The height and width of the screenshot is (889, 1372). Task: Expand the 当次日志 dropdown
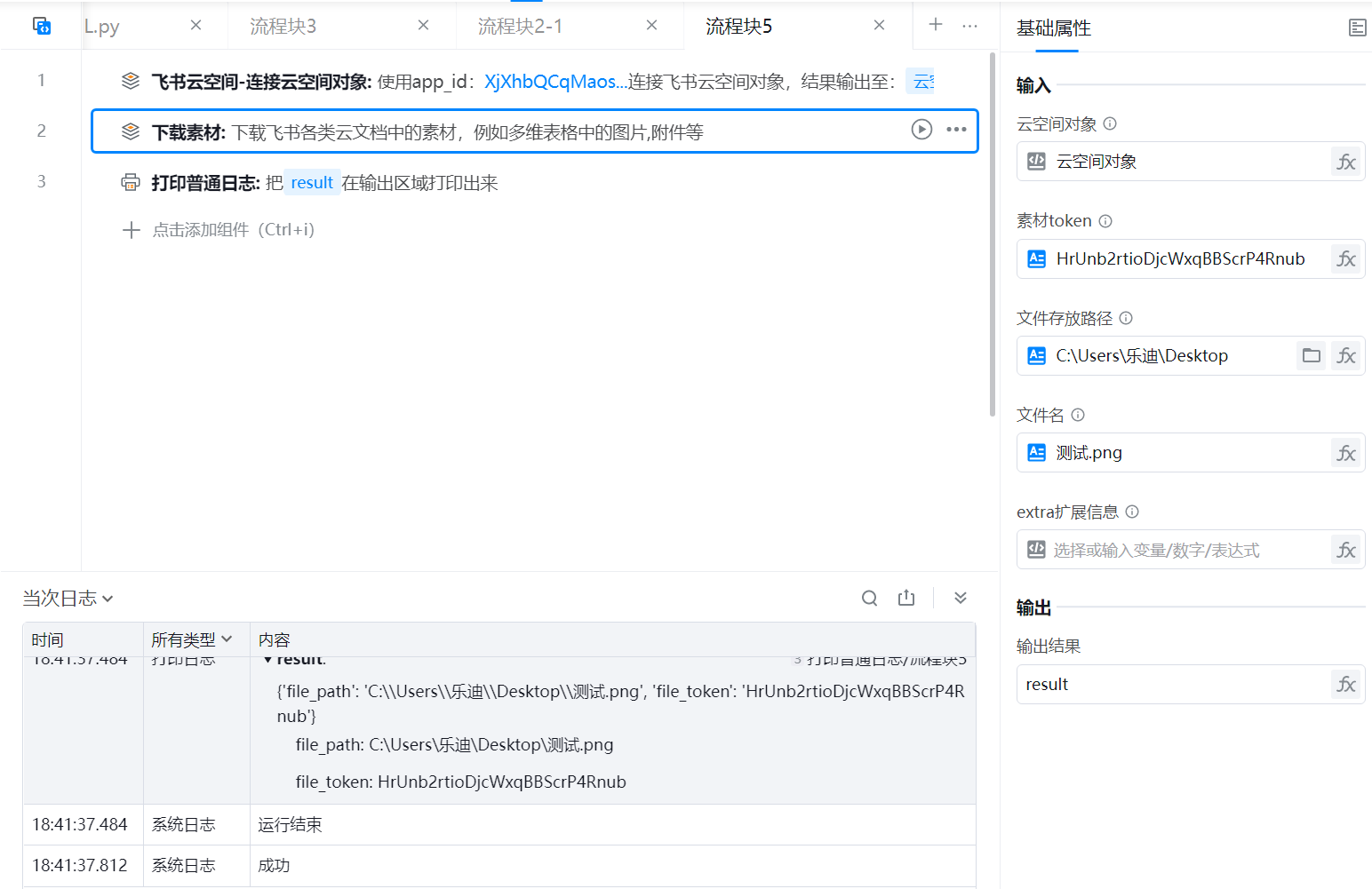pyautogui.click(x=68, y=599)
